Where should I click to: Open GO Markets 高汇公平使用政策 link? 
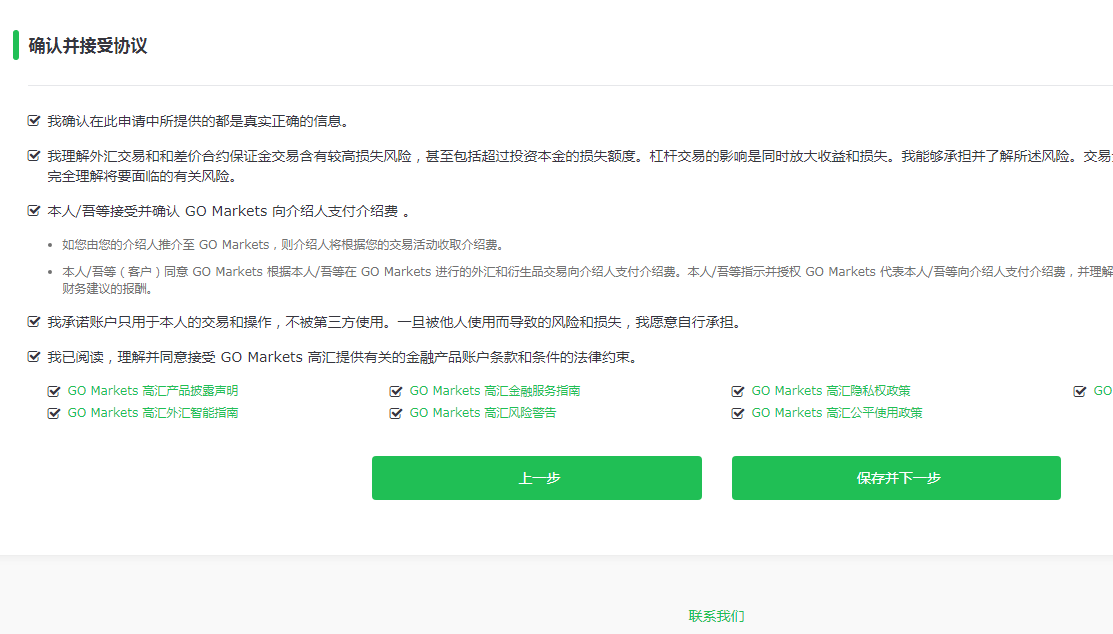(x=837, y=412)
